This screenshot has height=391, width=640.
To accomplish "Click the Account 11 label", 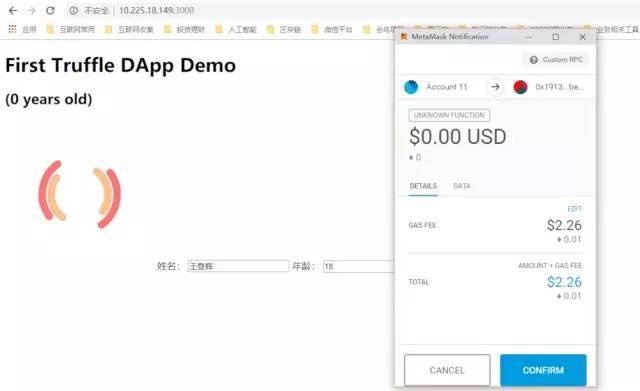I will [x=447, y=87].
